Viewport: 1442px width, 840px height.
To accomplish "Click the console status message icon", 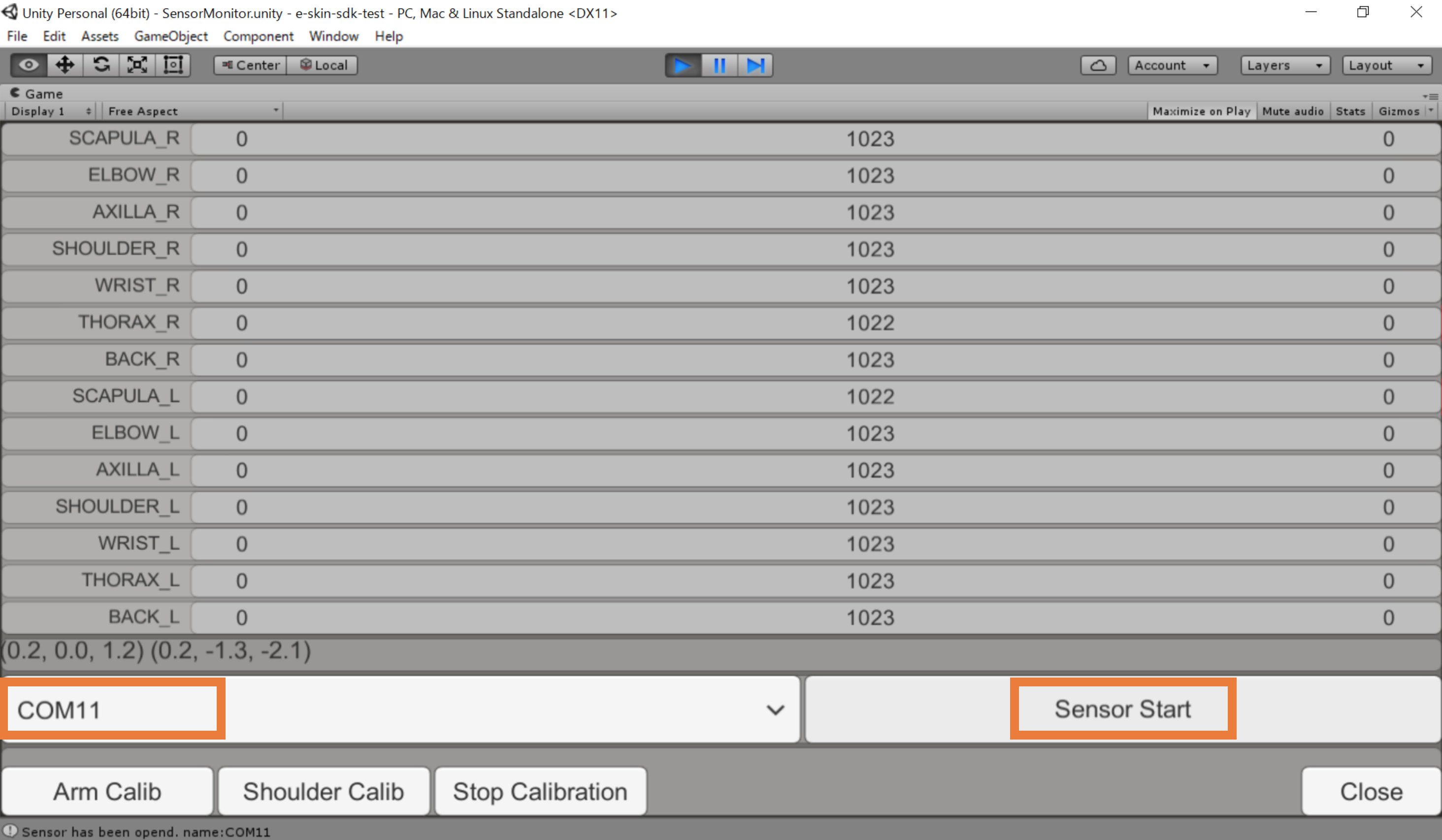I will click(10, 831).
